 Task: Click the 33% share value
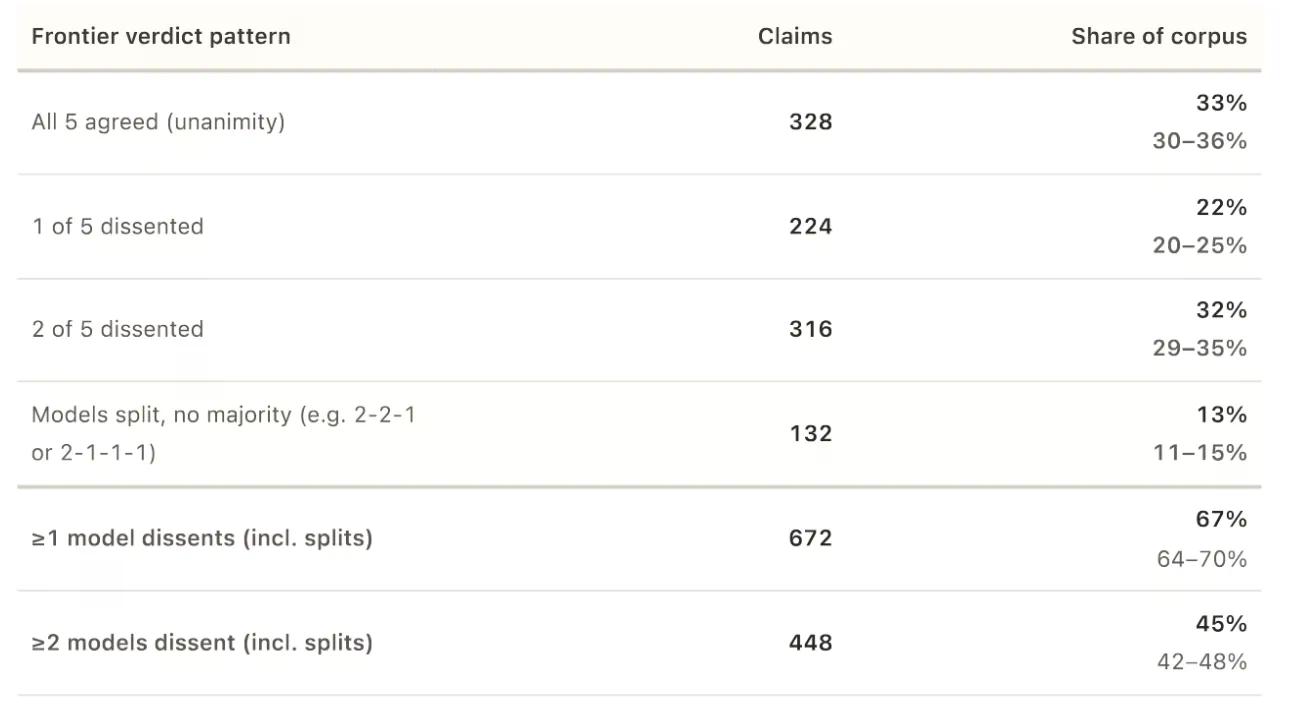click(1222, 103)
